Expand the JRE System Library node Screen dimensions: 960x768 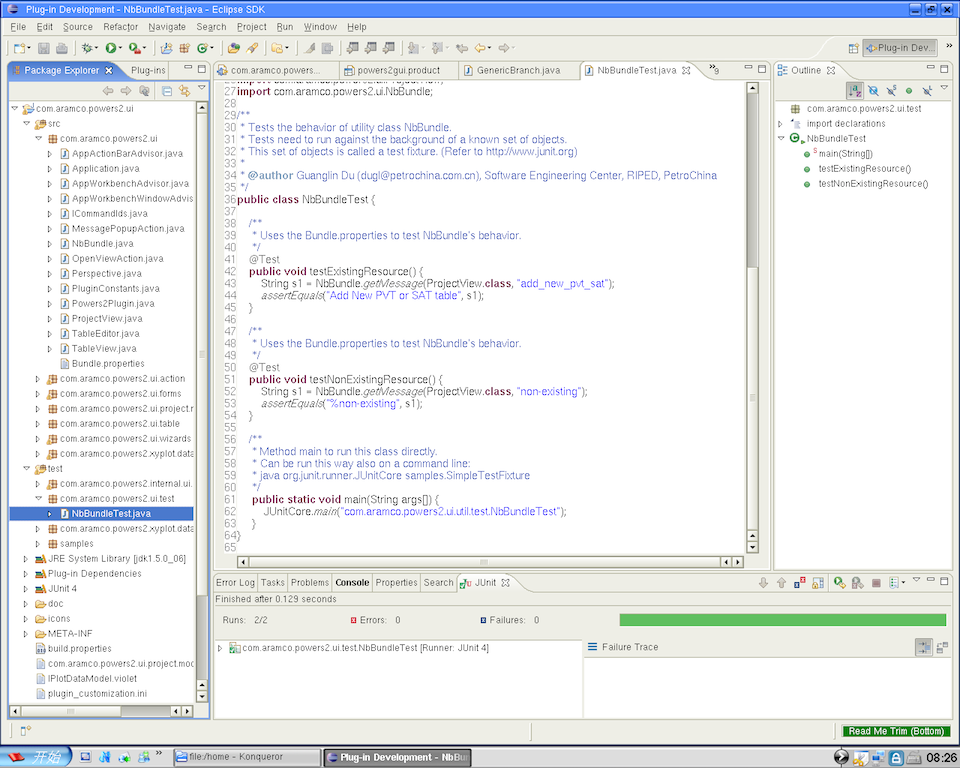(27, 559)
